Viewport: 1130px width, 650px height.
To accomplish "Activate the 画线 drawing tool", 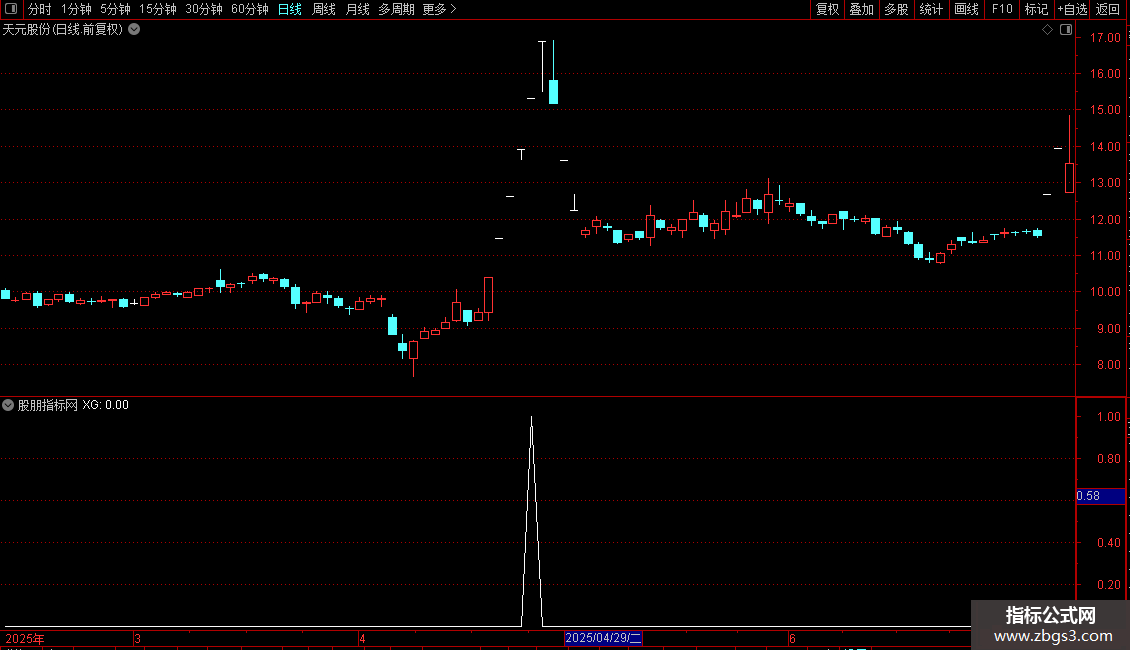I will [966, 9].
